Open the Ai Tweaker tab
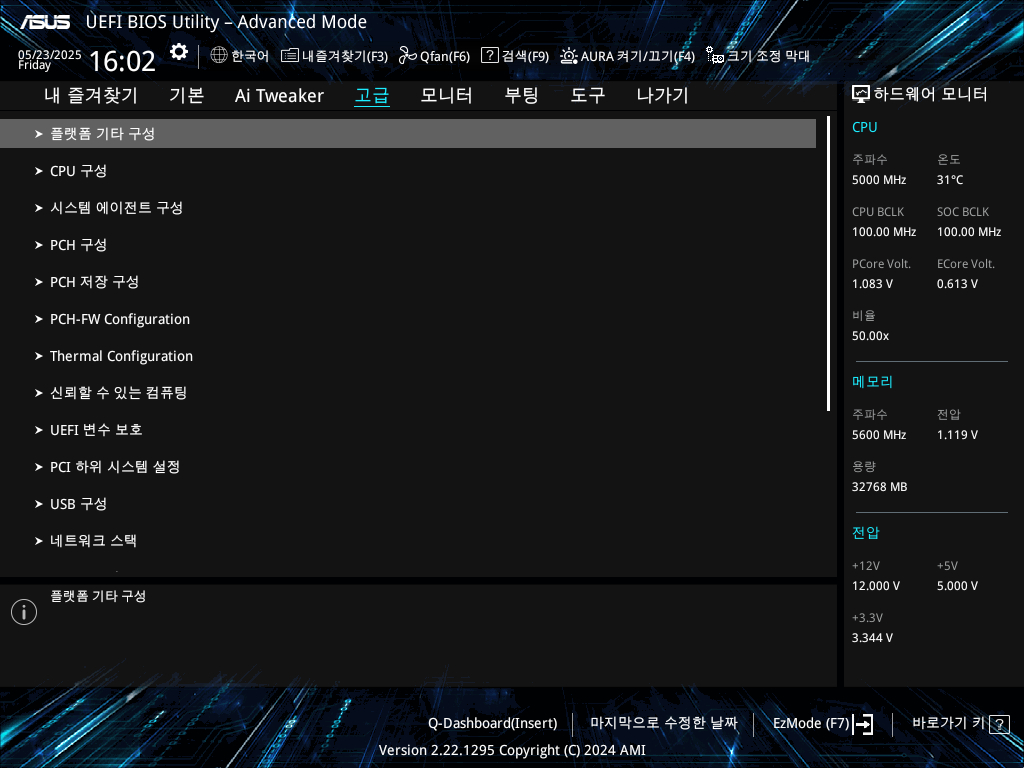Image resolution: width=1024 pixels, height=768 pixels. click(280, 95)
